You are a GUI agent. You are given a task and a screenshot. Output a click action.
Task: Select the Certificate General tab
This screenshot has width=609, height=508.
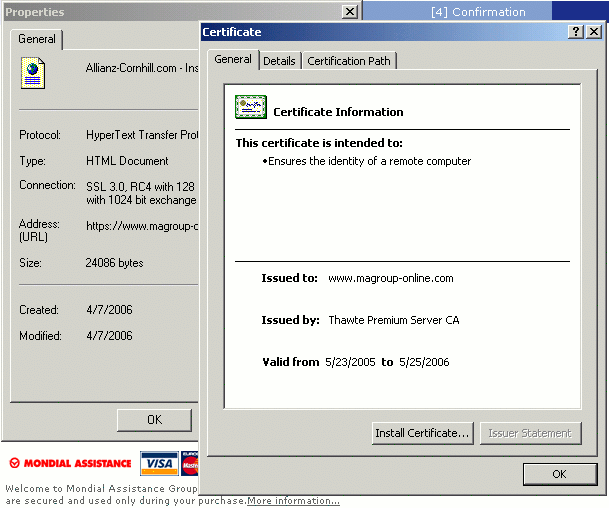pyautogui.click(x=233, y=59)
